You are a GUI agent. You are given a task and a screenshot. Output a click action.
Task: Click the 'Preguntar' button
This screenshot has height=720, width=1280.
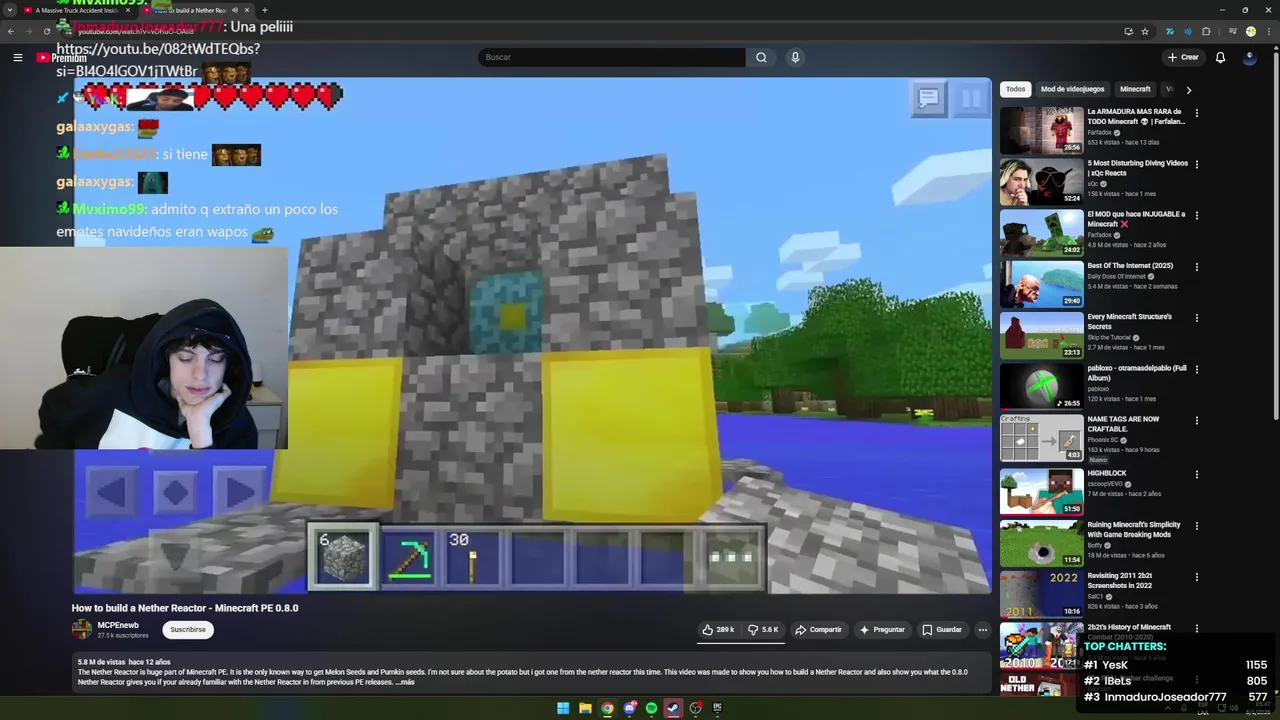click(x=882, y=630)
